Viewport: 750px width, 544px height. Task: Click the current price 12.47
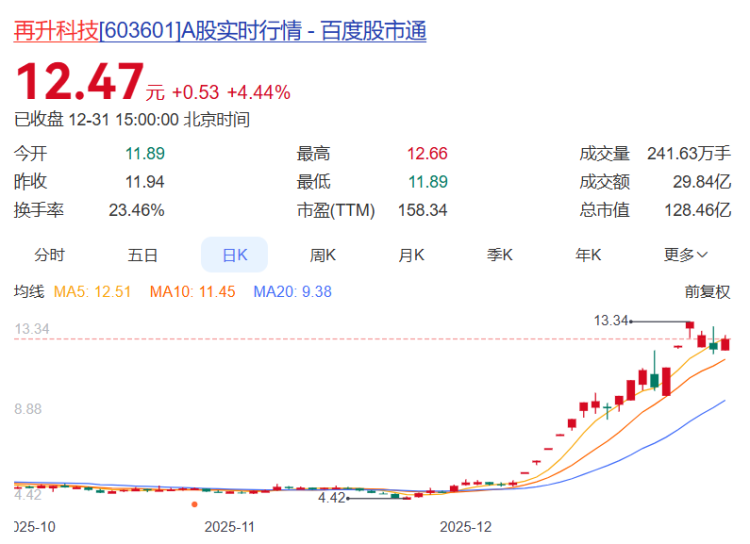79,81
